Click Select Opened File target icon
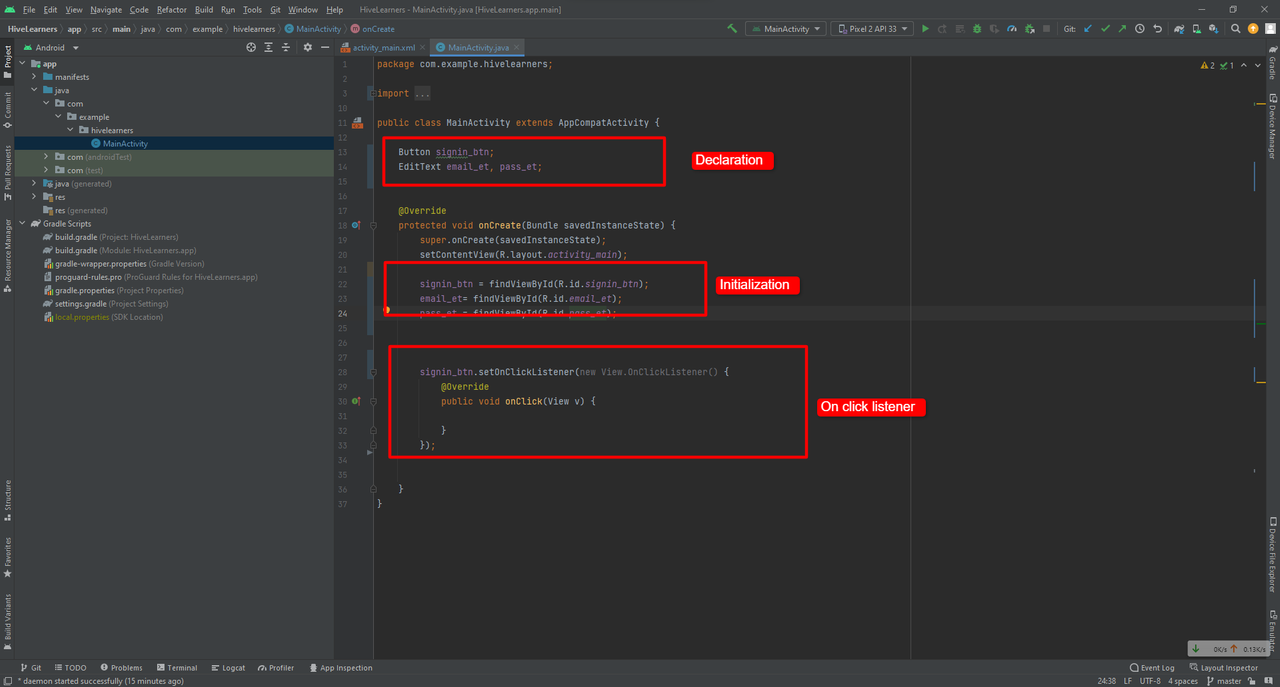1280x687 pixels. (251, 47)
